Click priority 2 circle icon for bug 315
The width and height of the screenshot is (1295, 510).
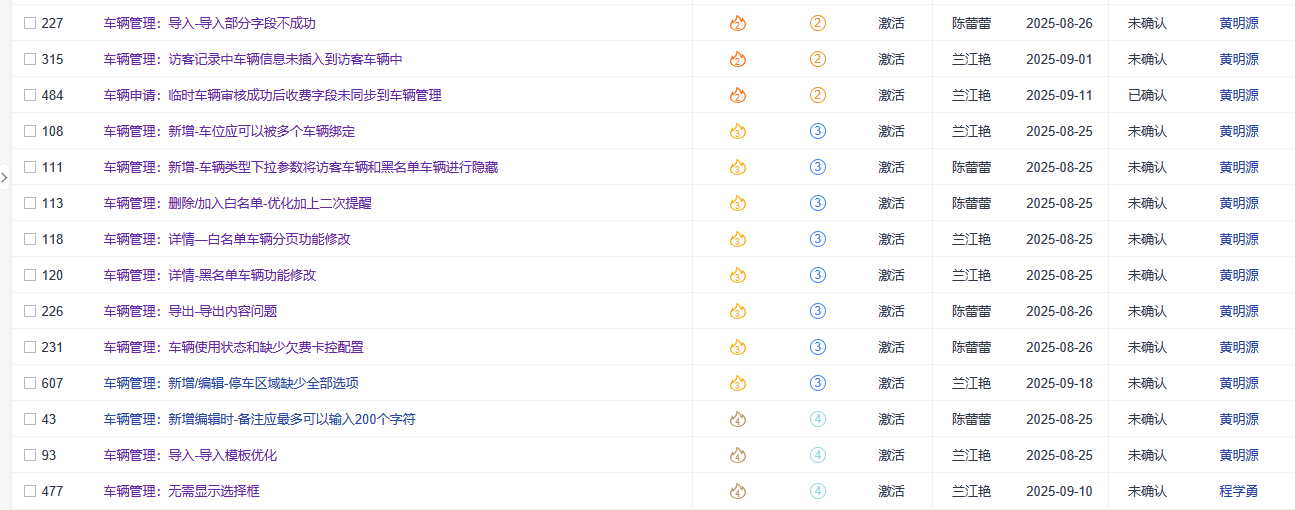click(x=818, y=59)
